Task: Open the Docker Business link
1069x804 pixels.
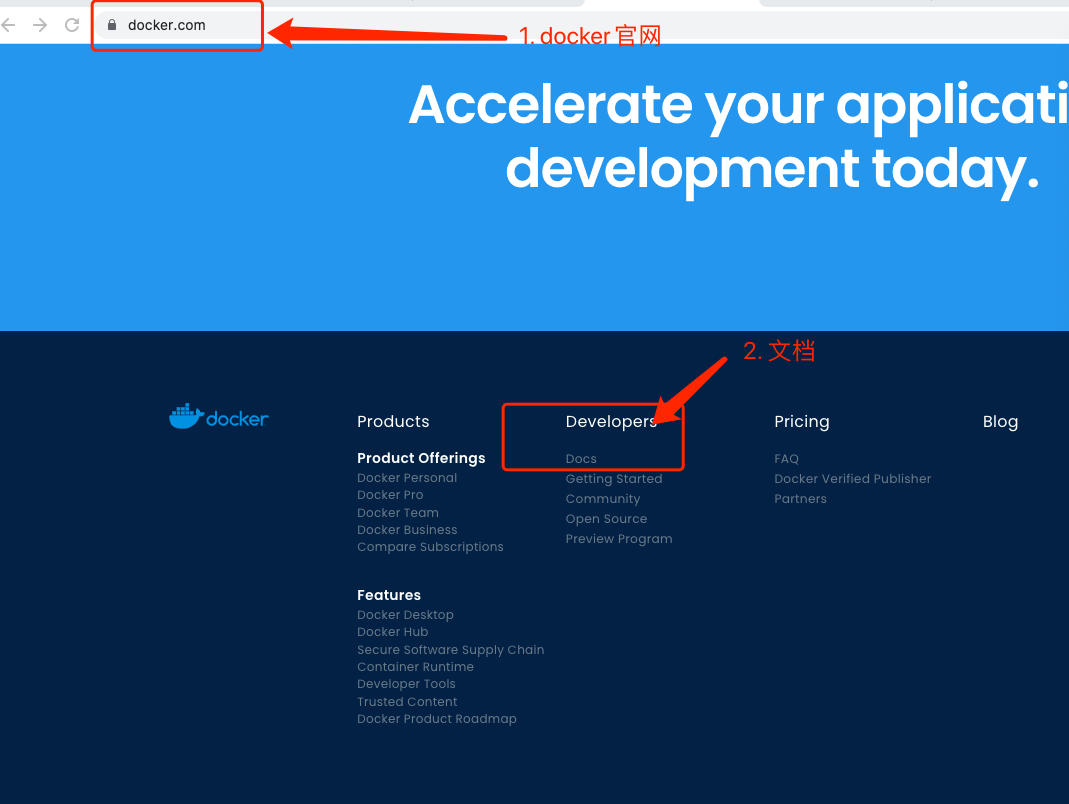Action: tap(407, 530)
